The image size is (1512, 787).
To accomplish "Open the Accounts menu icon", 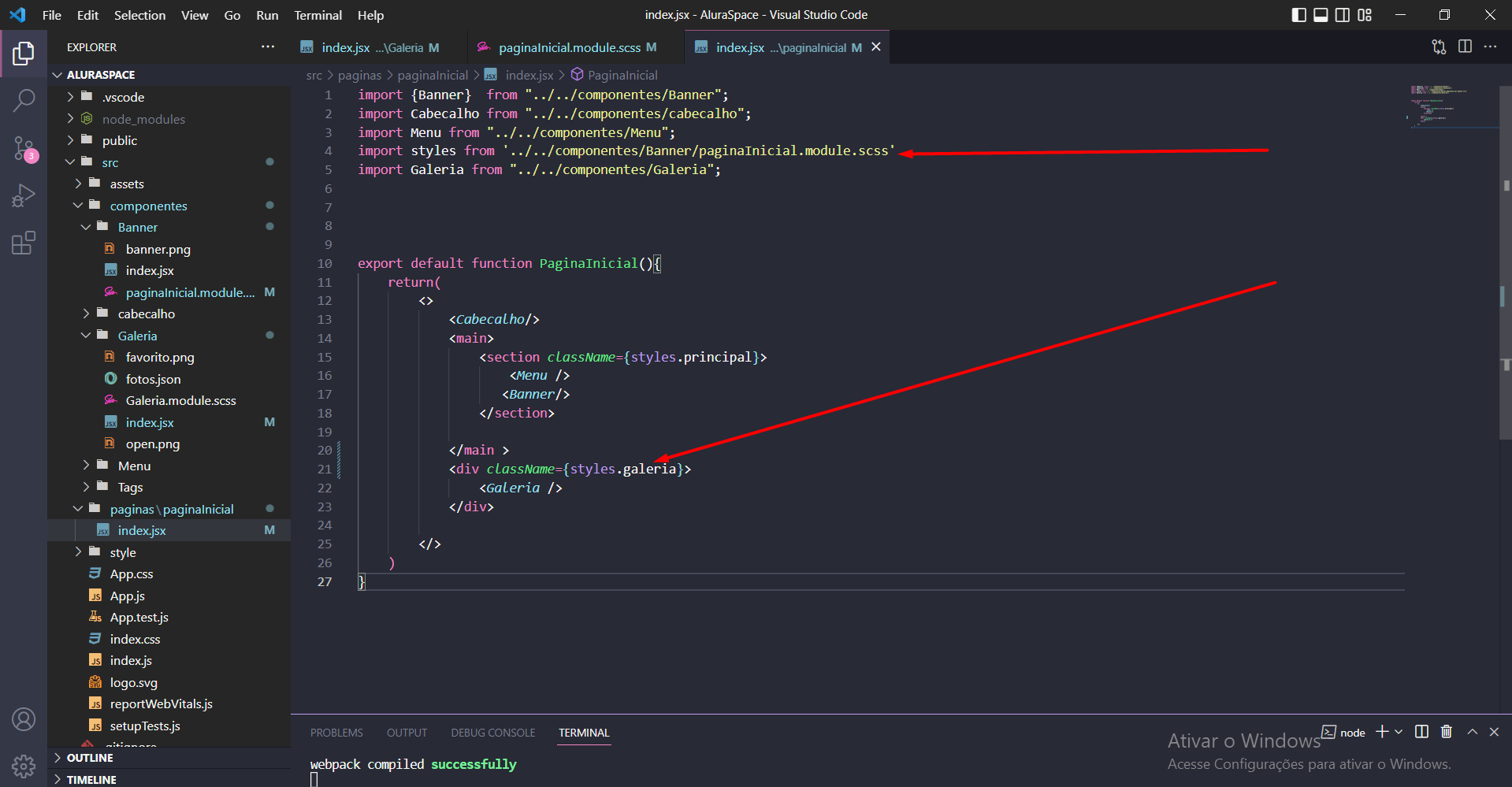I will (x=24, y=719).
